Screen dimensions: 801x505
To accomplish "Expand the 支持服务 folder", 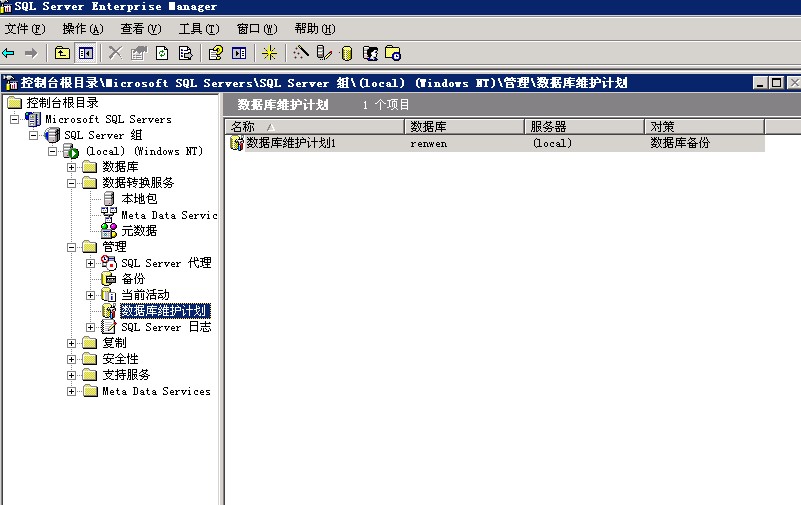I will click(x=72, y=375).
